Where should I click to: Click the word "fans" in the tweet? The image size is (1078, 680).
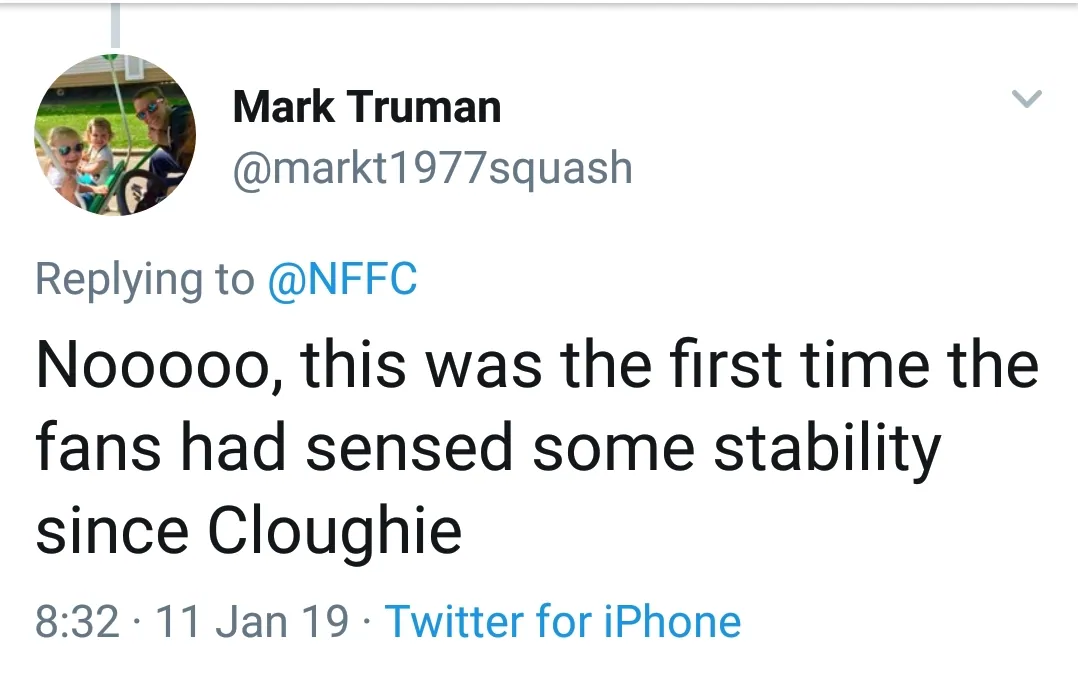(x=98, y=447)
